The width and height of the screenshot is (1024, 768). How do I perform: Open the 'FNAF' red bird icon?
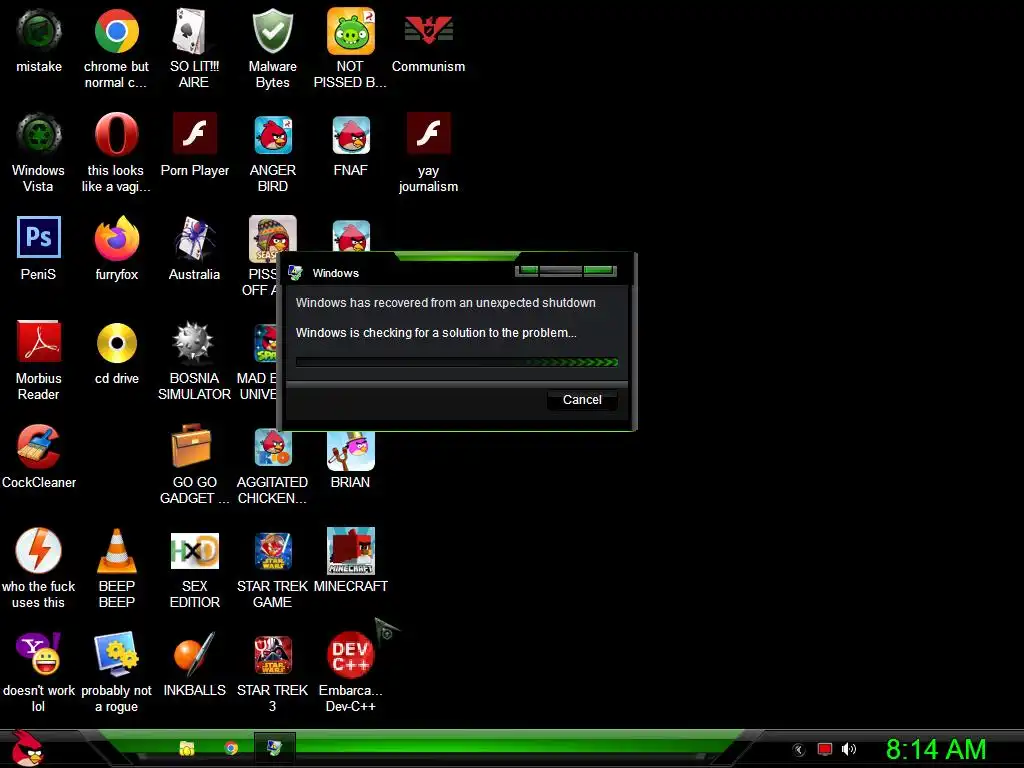(351, 135)
